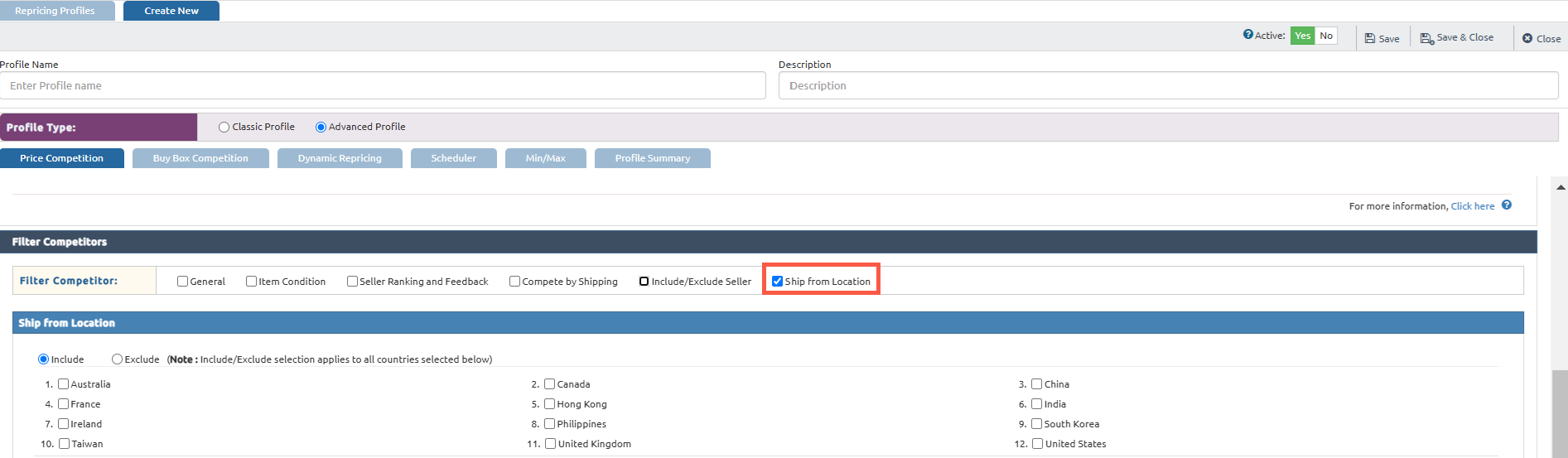1568x458 pixels.
Task: Follow the Click here information link
Action: (1472, 206)
